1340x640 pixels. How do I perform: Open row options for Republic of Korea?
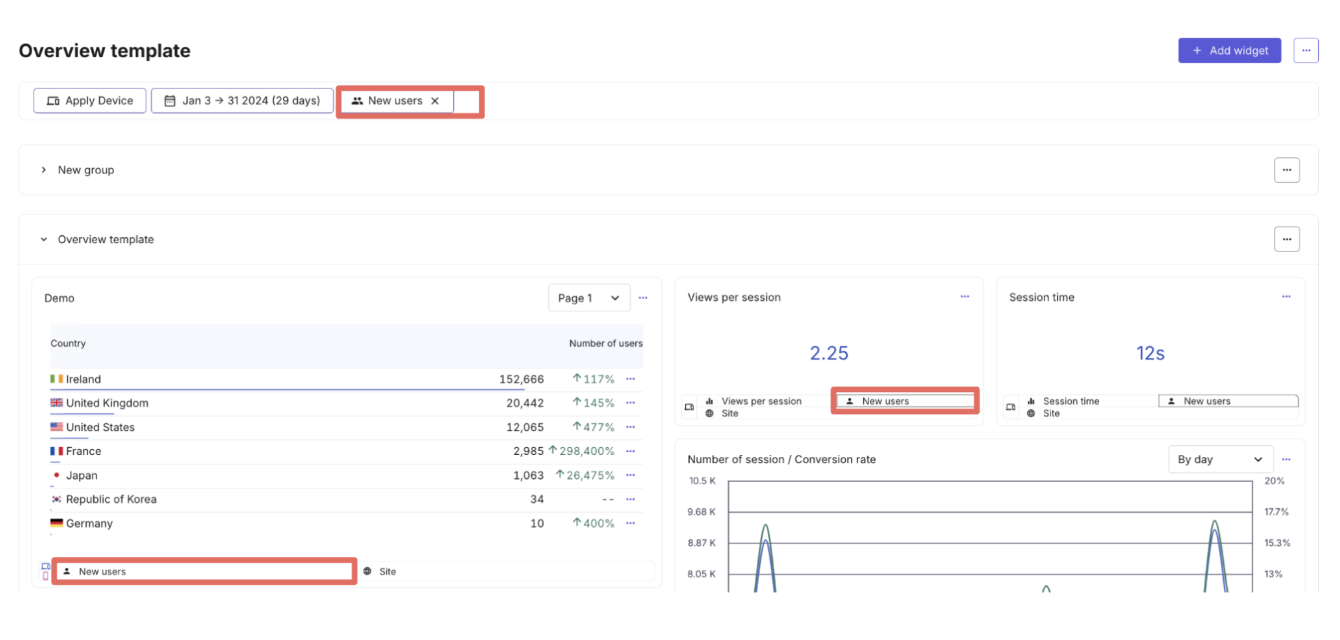click(630, 499)
